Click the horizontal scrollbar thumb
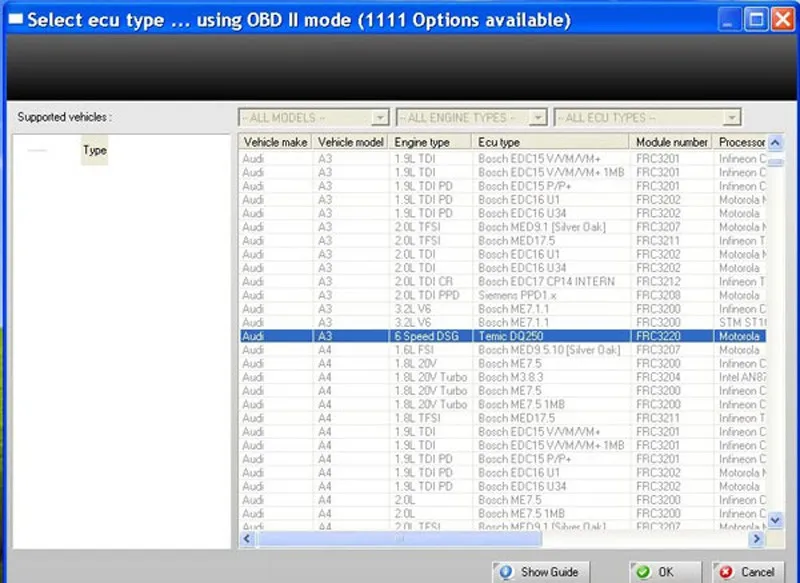800x583 pixels. point(399,539)
